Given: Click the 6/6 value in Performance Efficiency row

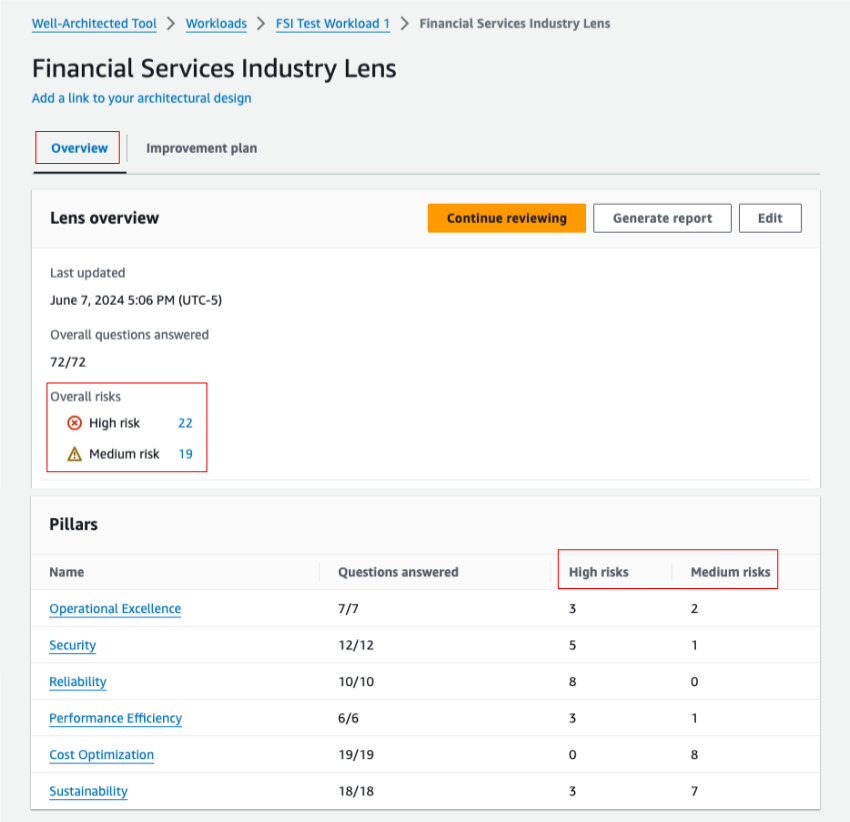Looking at the screenshot, I should coord(348,718).
